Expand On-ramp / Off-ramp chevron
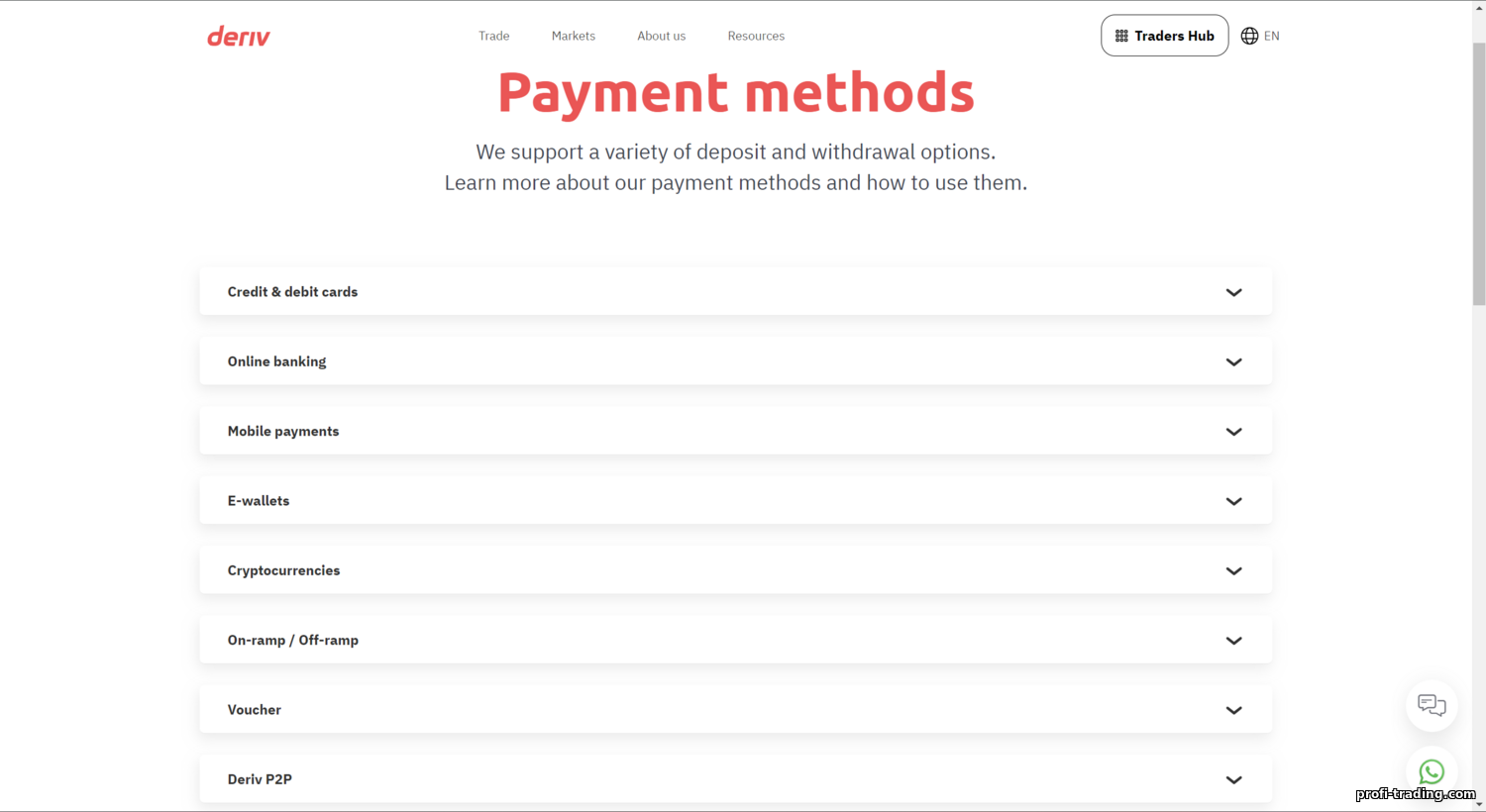The height and width of the screenshot is (812, 1486). [x=1233, y=641]
